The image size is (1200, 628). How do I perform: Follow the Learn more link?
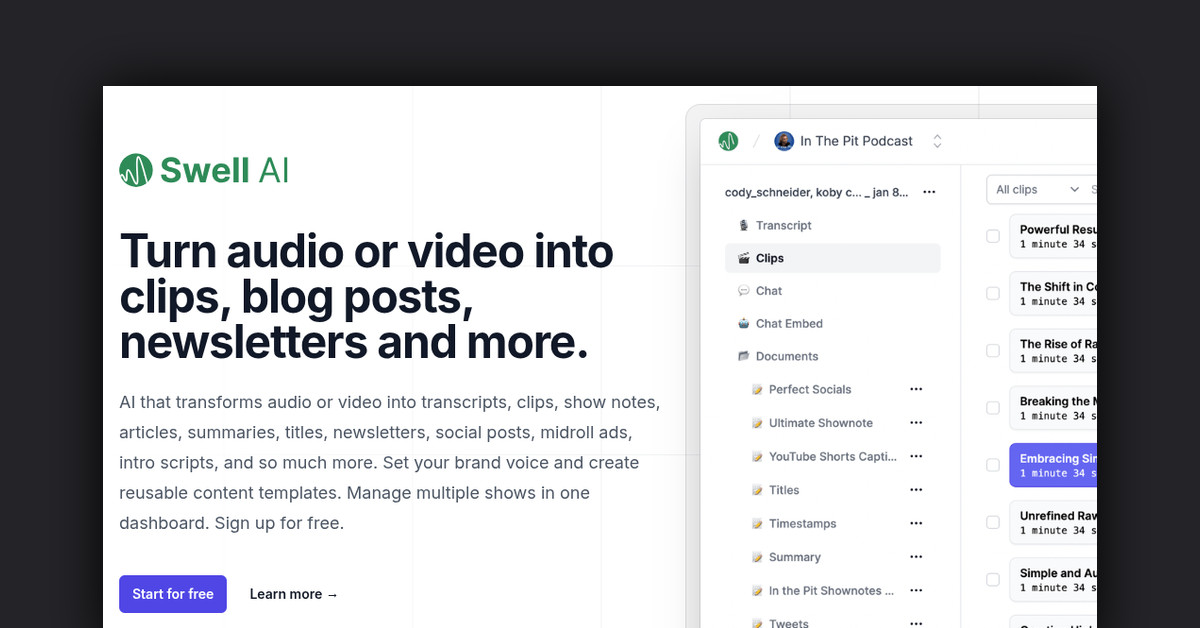[294, 594]
